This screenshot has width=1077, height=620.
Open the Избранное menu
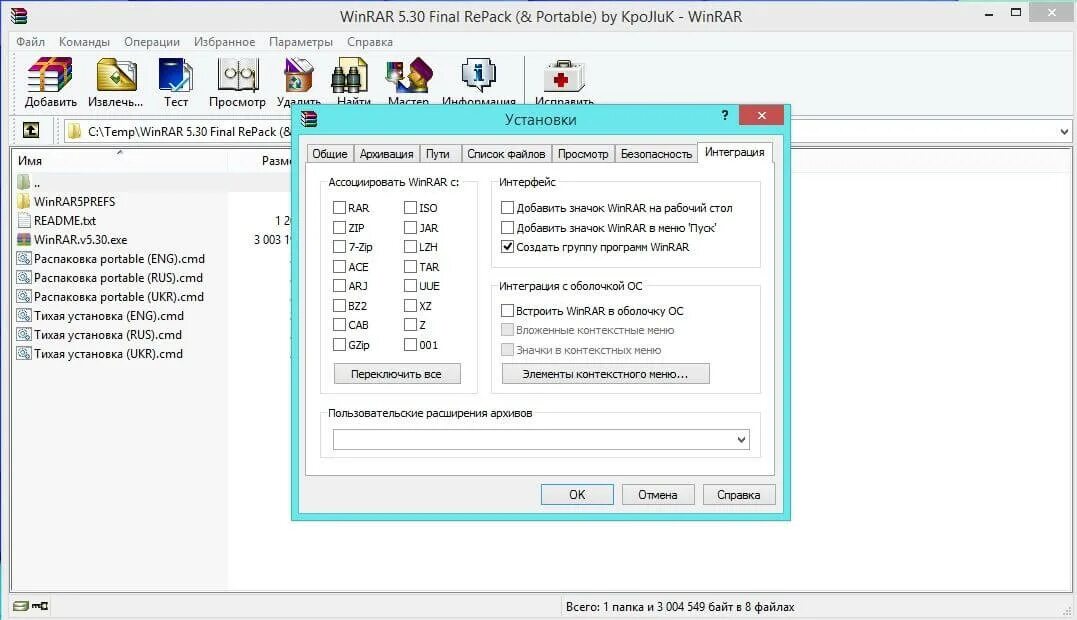pos(224,42)
